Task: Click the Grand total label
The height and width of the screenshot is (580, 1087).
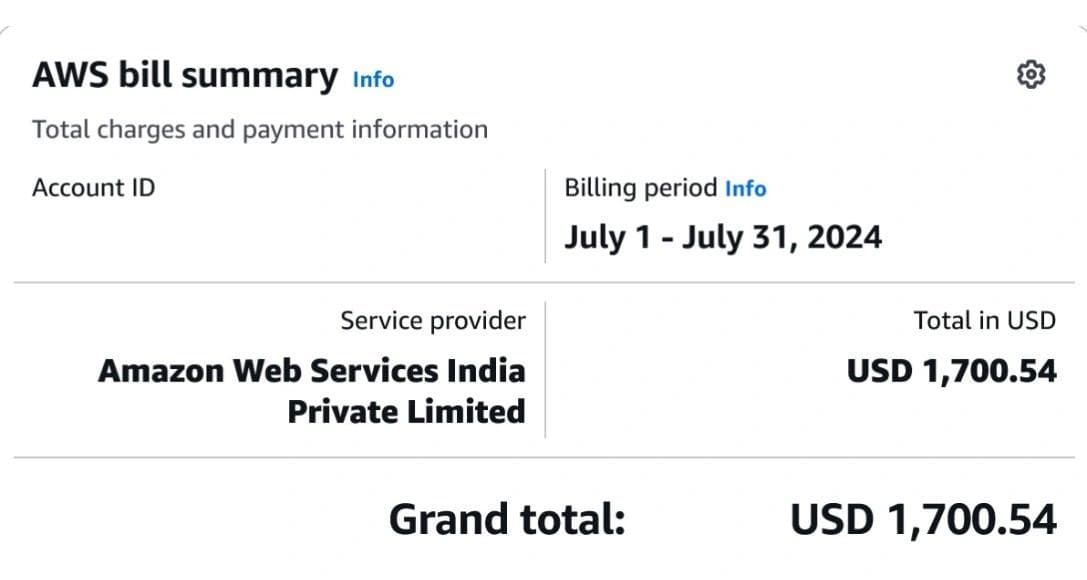Action: (506, 520)
